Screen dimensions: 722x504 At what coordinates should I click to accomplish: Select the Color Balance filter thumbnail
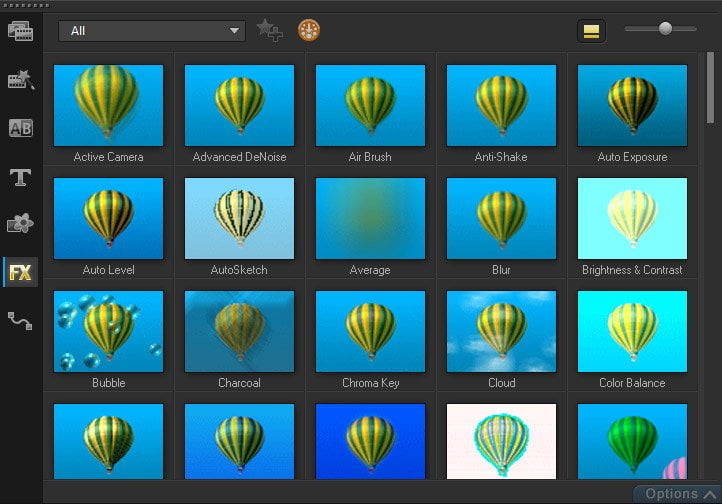[632, 331]
